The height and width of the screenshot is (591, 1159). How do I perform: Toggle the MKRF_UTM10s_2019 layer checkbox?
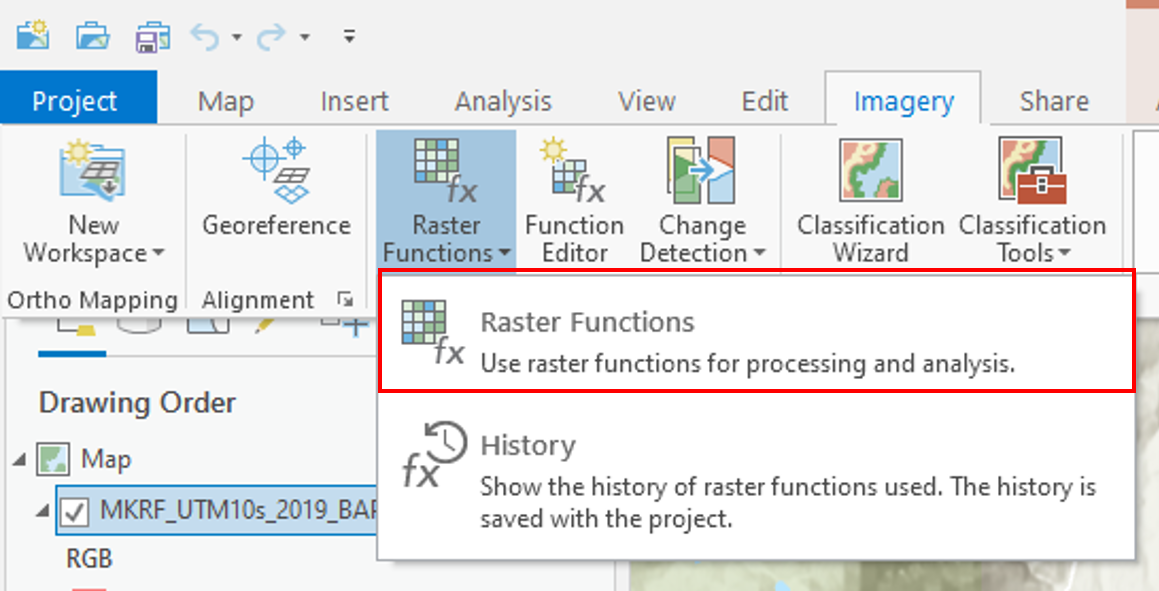(75, 510)
